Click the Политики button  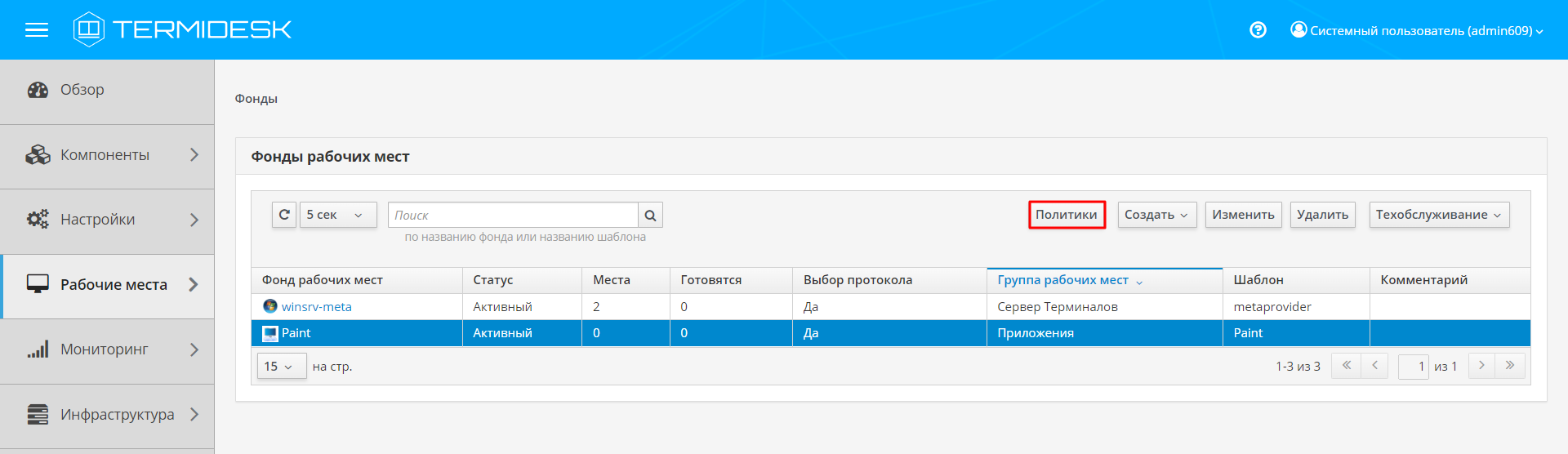tap(1066, 215)
